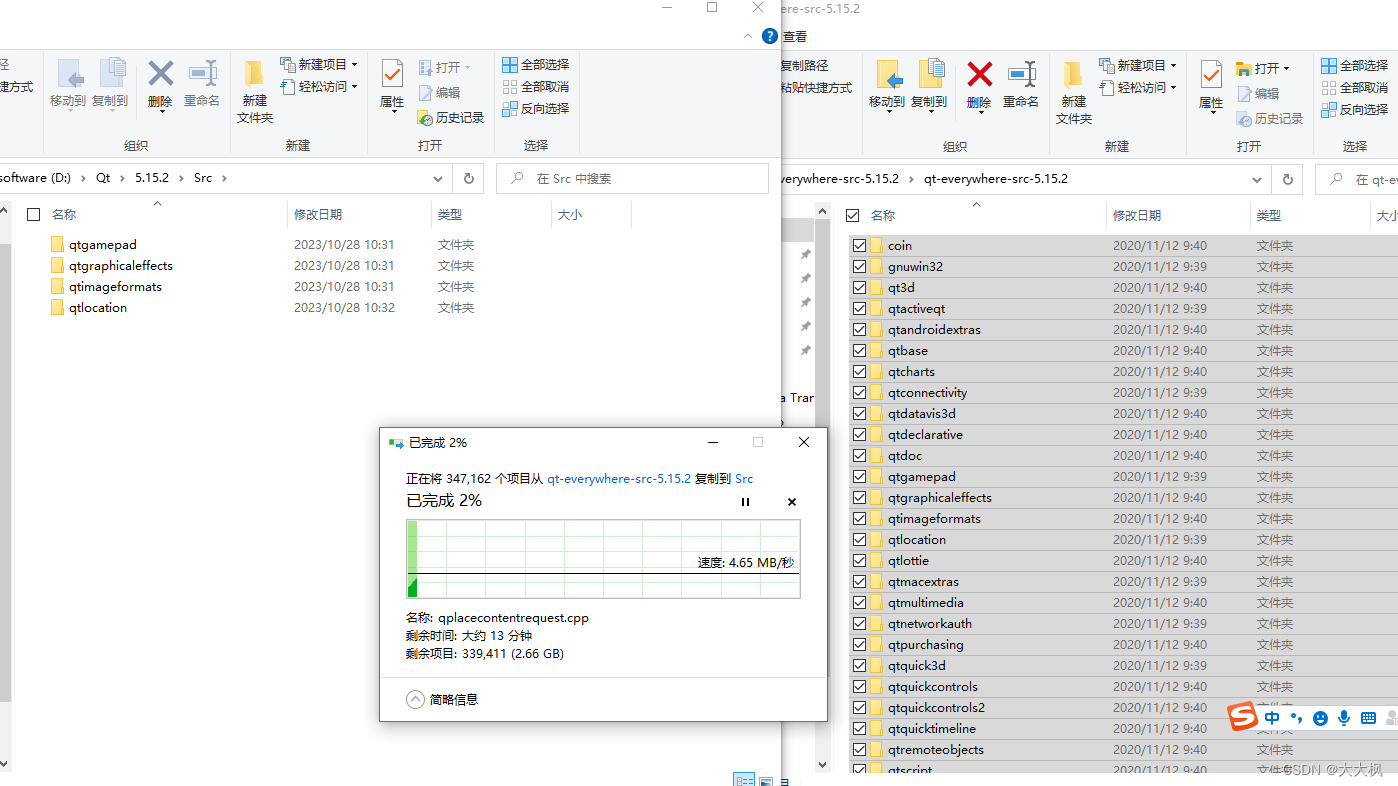Click 复制路径 in right window ribbon
The image size is (1398, 786).
pyautogui.click(x=804, y=65)
